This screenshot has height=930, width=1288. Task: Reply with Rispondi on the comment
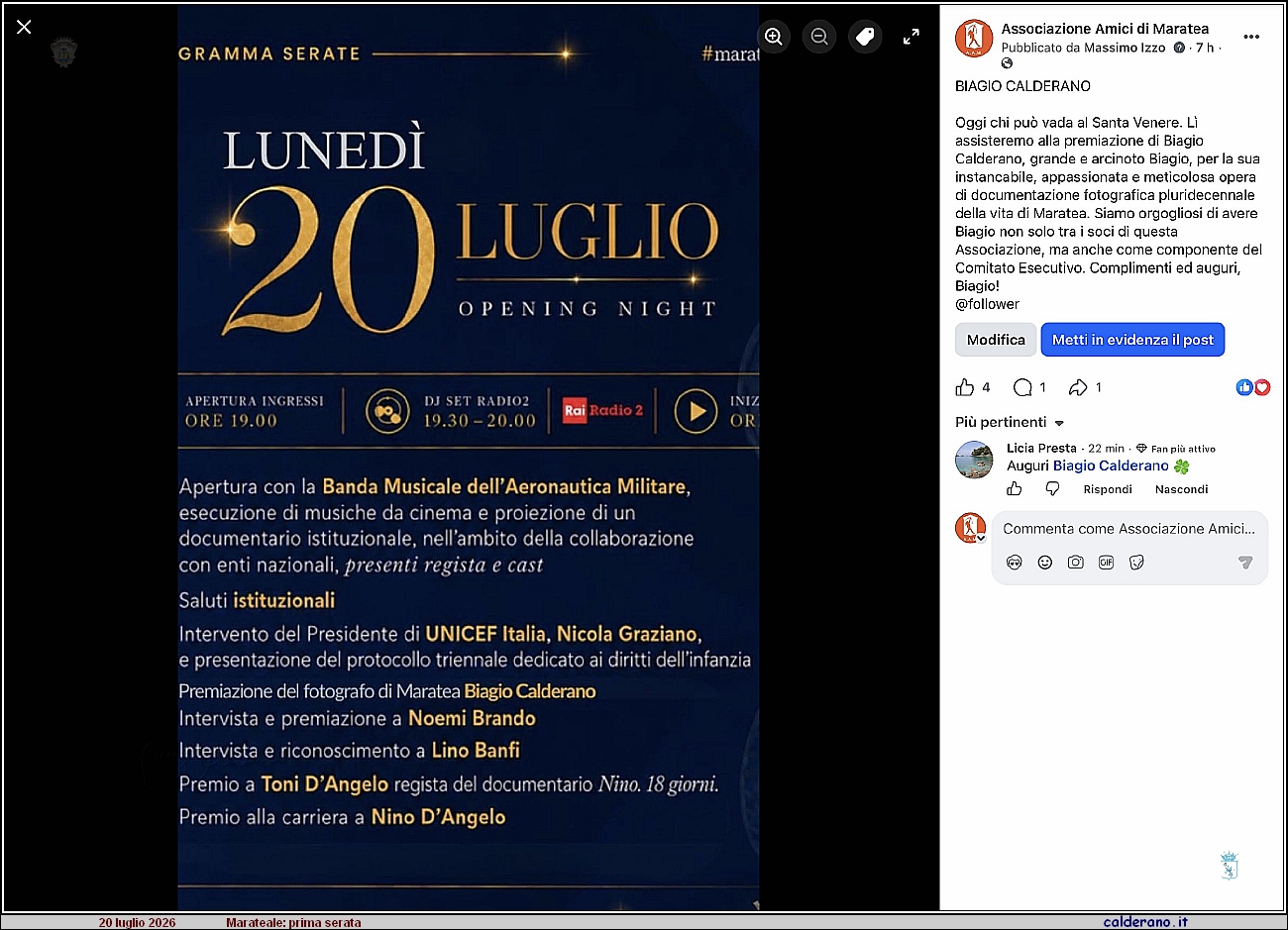coord(1108,489)
